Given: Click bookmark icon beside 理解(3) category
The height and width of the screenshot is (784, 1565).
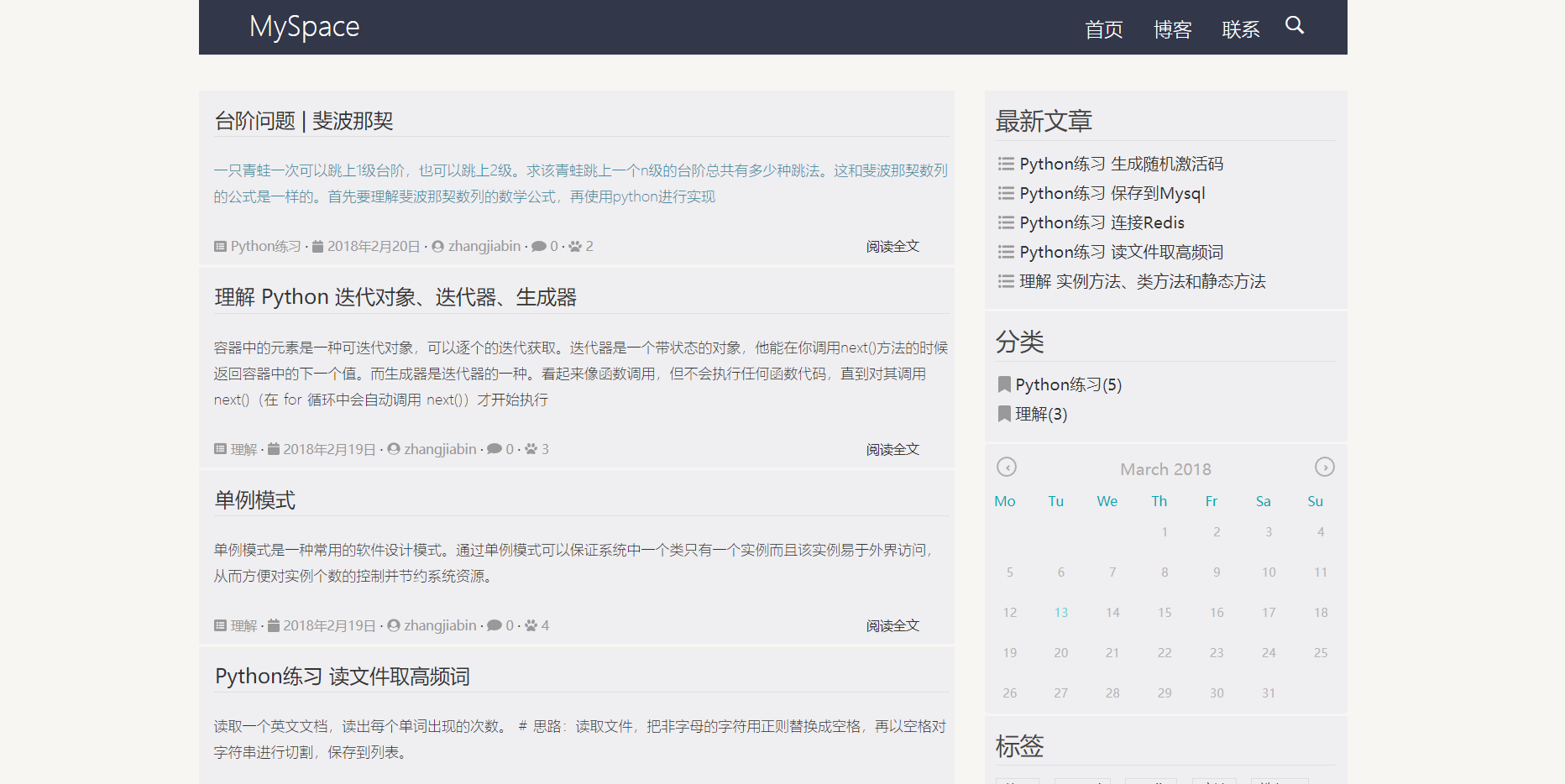Looking at the screenshot, I should tap(1004, 414).
